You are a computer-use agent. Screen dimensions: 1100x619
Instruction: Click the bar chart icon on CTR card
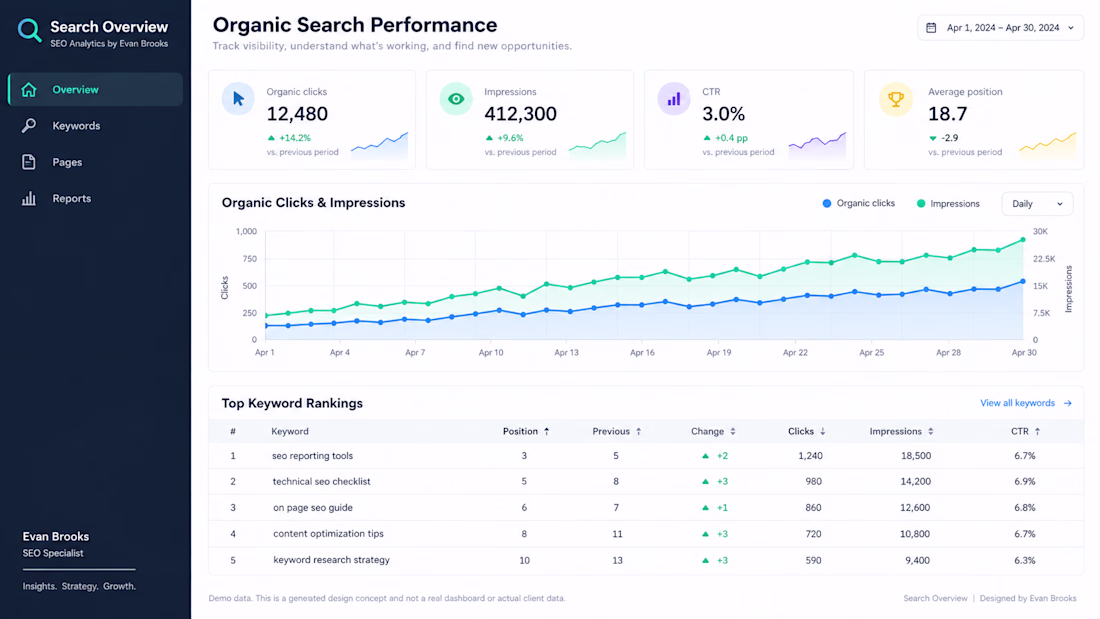coord(674,99)
